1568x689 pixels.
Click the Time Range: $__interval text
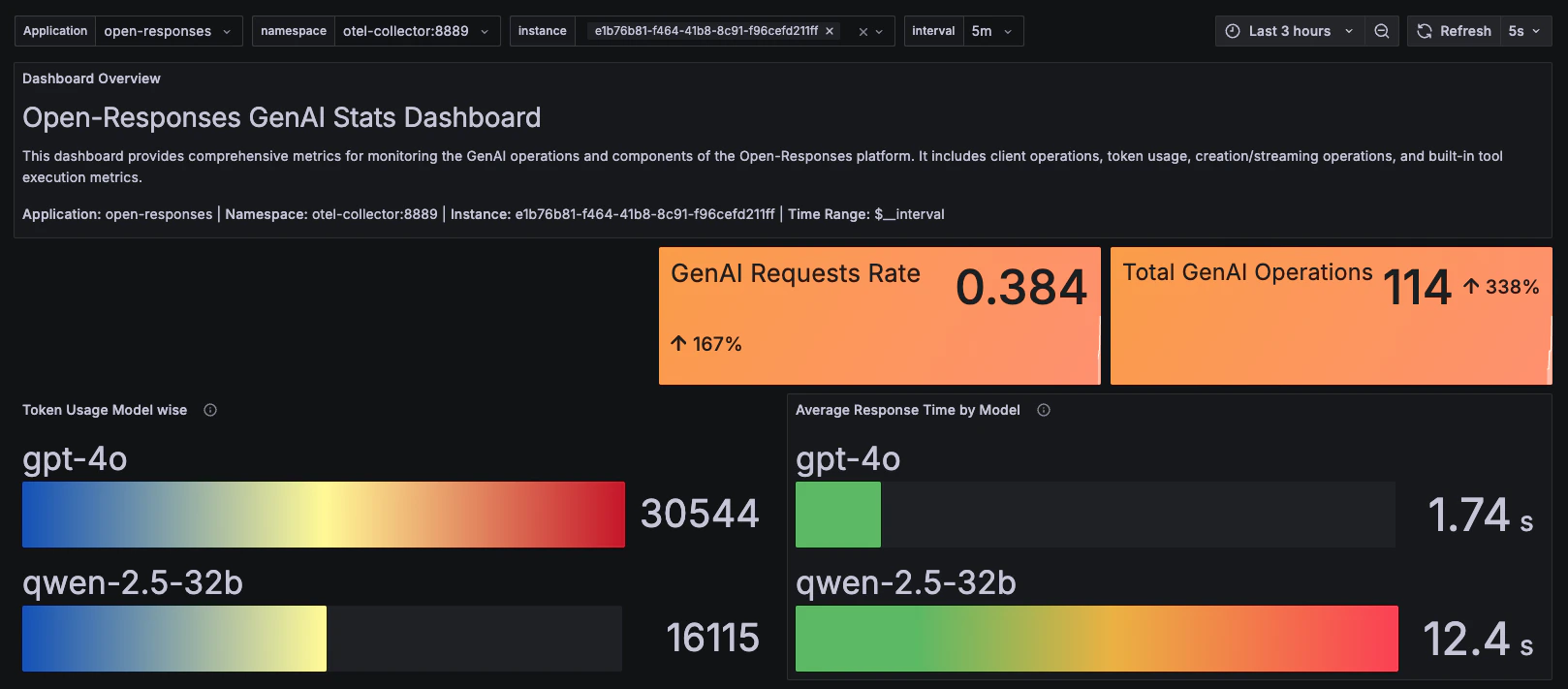[866, 214]
